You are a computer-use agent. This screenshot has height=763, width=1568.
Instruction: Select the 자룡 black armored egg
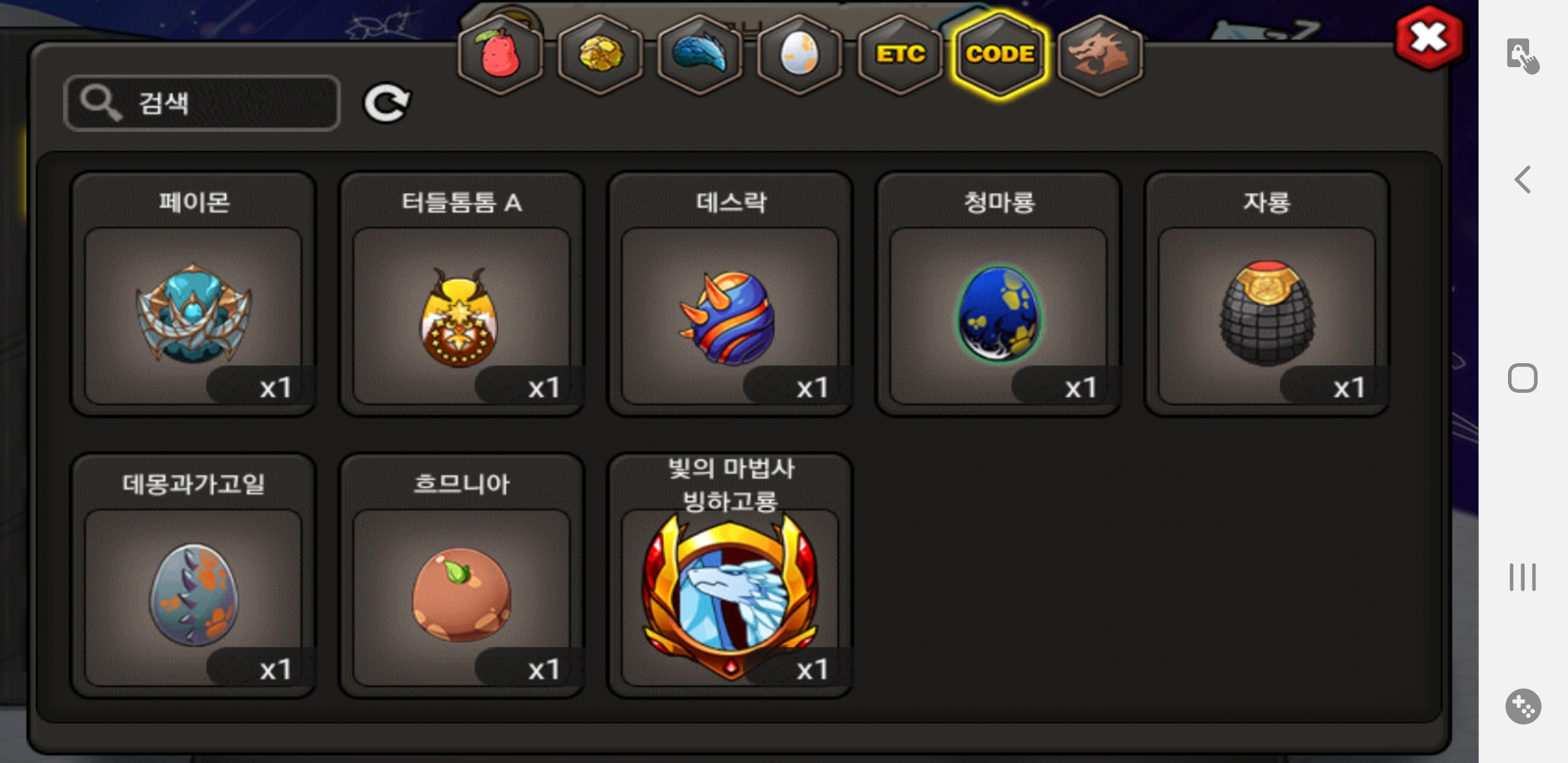coord(1267,294)
